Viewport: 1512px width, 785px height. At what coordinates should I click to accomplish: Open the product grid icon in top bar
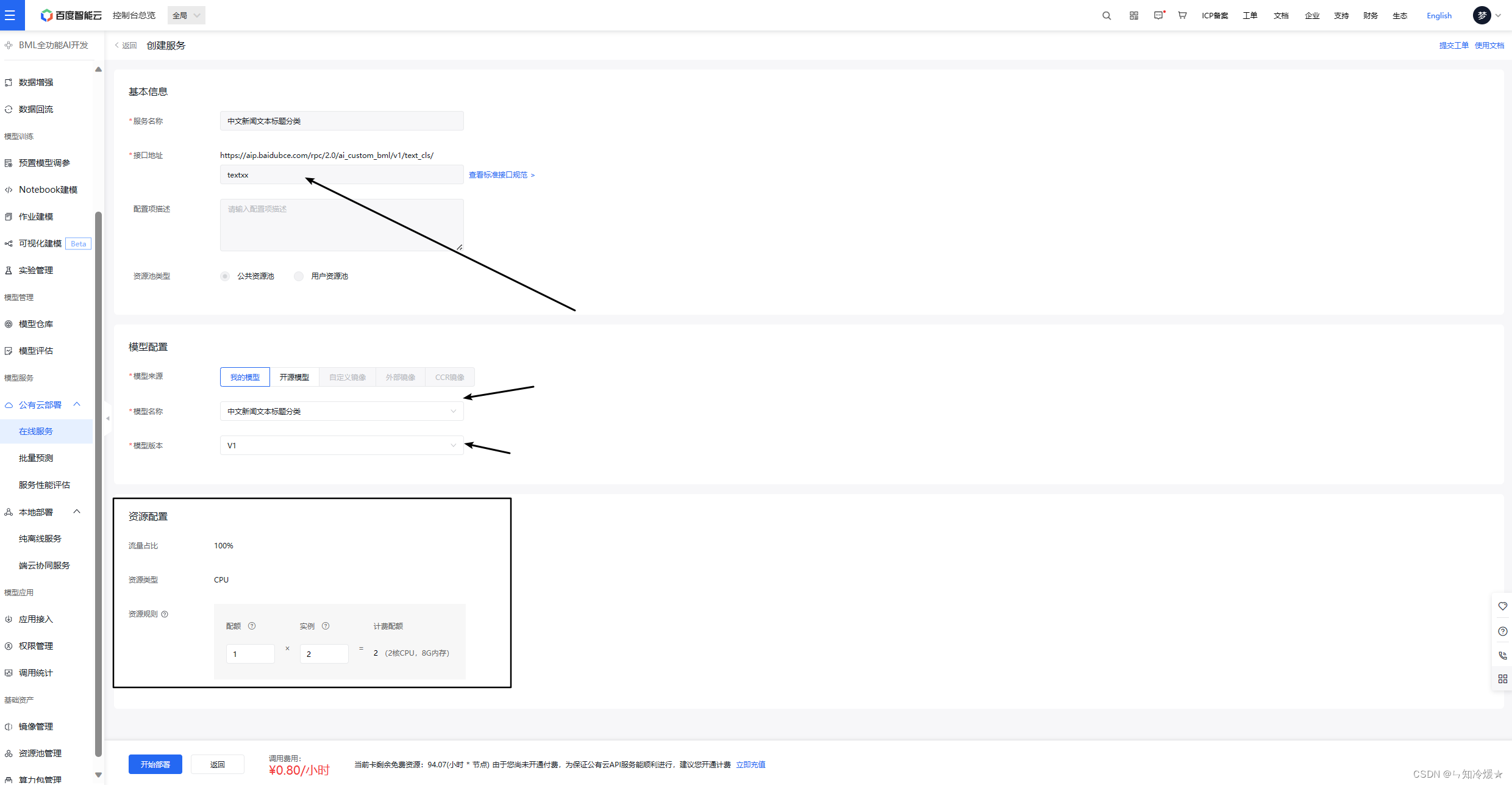pos(1134,16)
